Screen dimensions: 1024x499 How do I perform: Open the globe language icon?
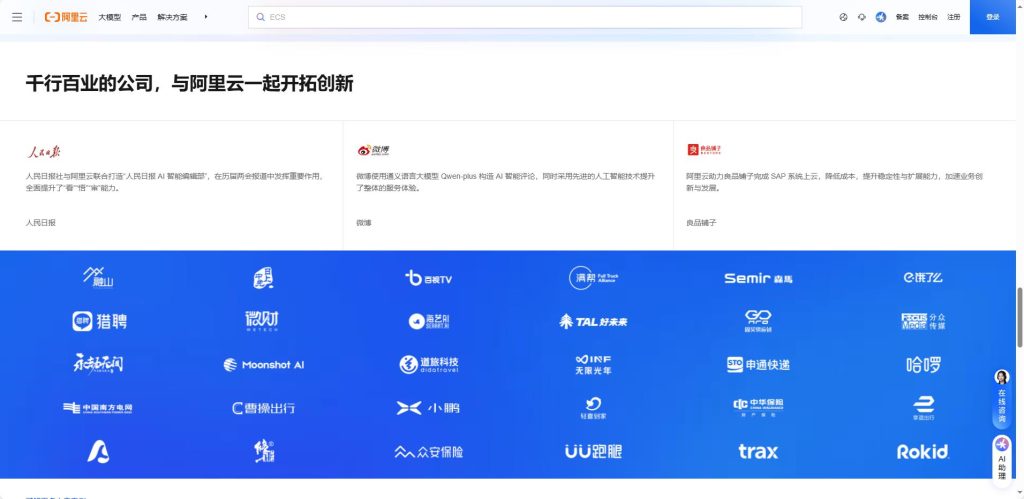(843, 17)
